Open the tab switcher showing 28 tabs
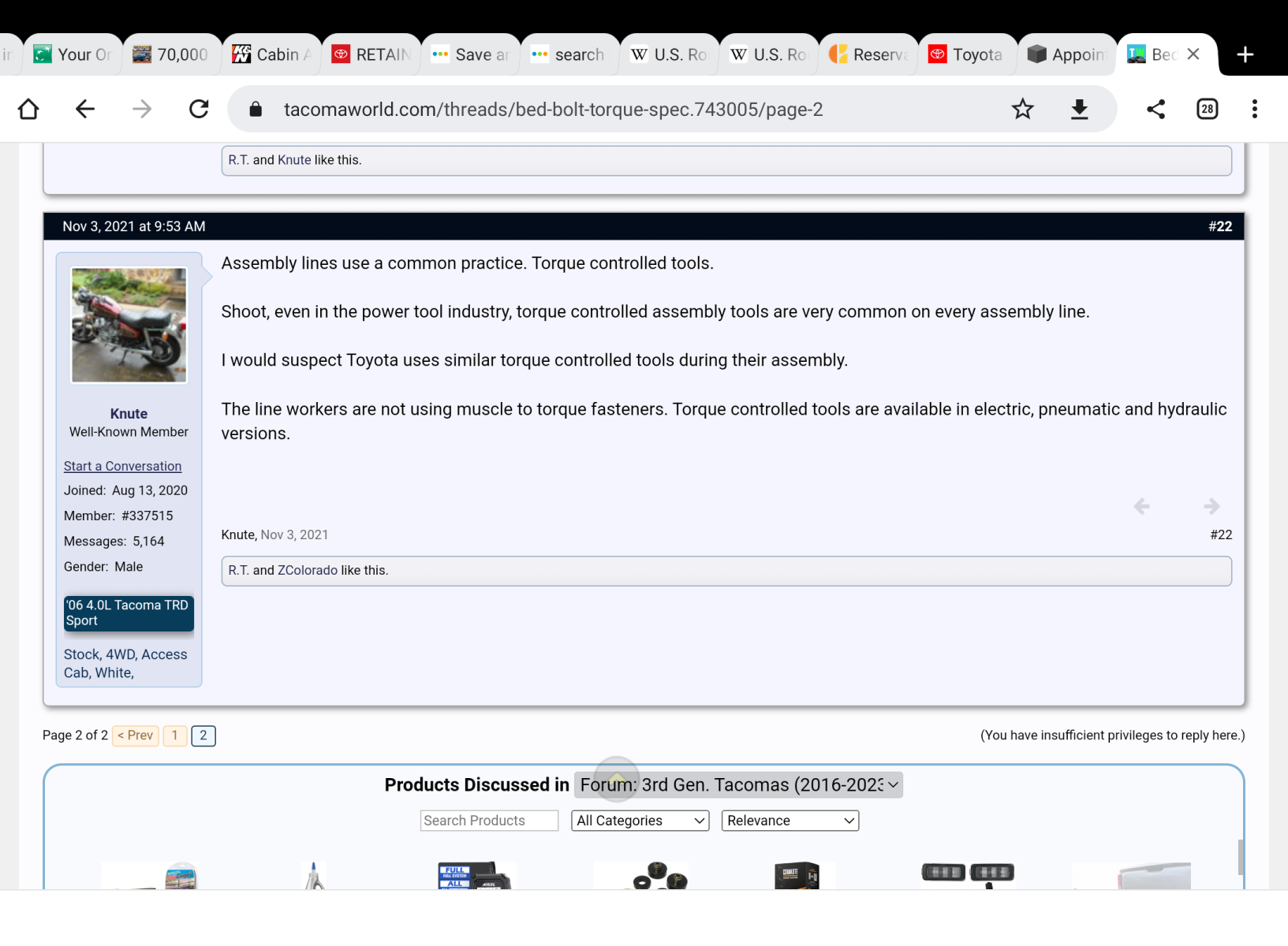 click(x=1207, y=109)
